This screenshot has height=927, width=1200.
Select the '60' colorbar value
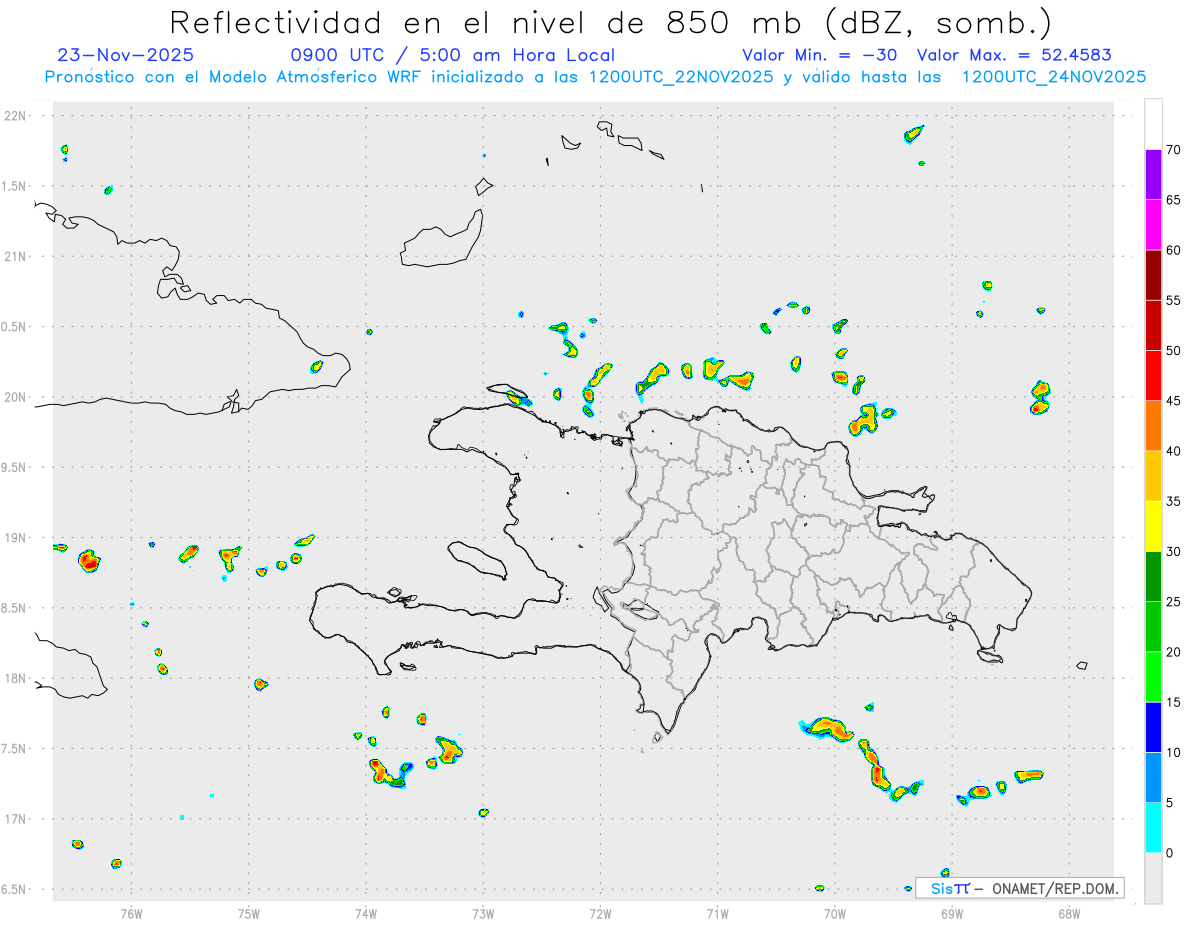[x=1175, y=250]
